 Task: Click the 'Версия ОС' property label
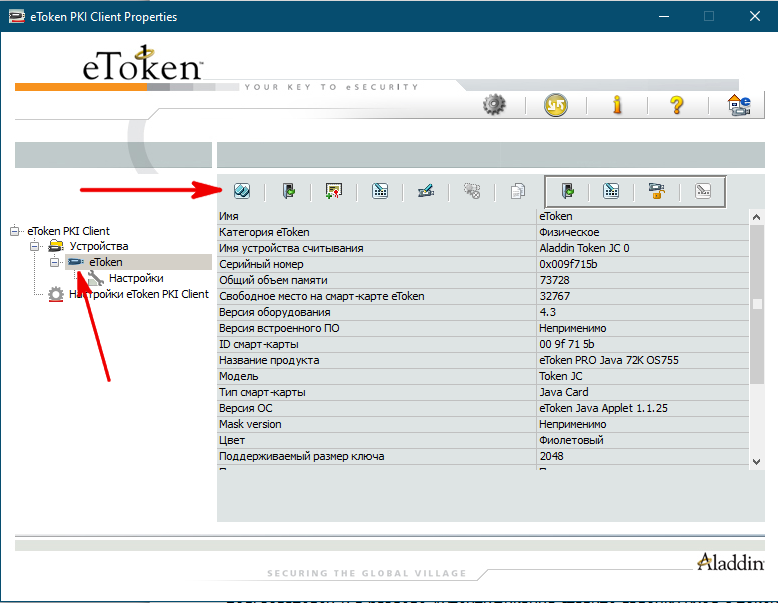point(246,408)
